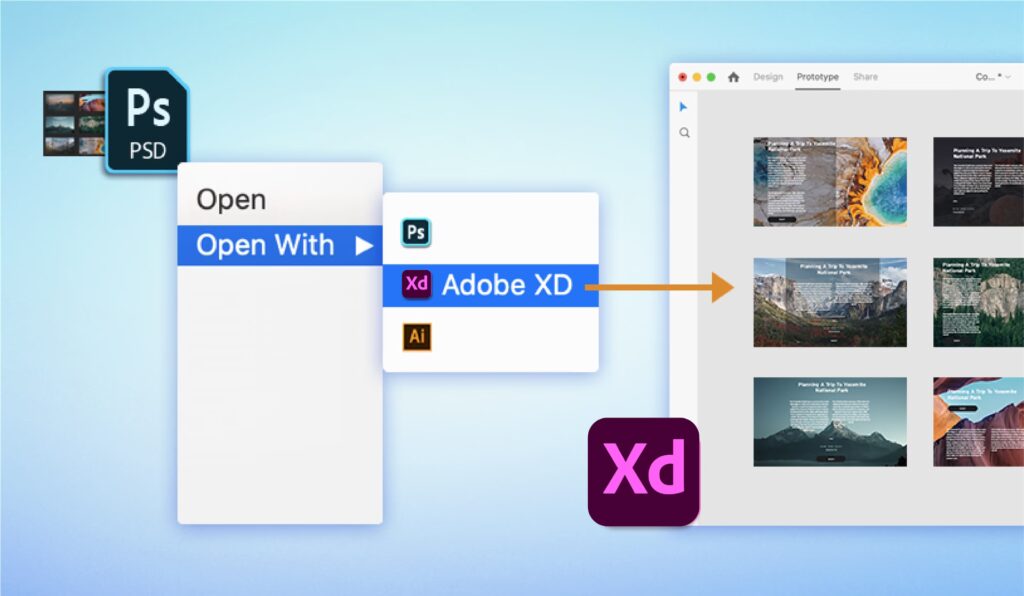
Task: Open the Share tab
Action: tap(865, 77)
